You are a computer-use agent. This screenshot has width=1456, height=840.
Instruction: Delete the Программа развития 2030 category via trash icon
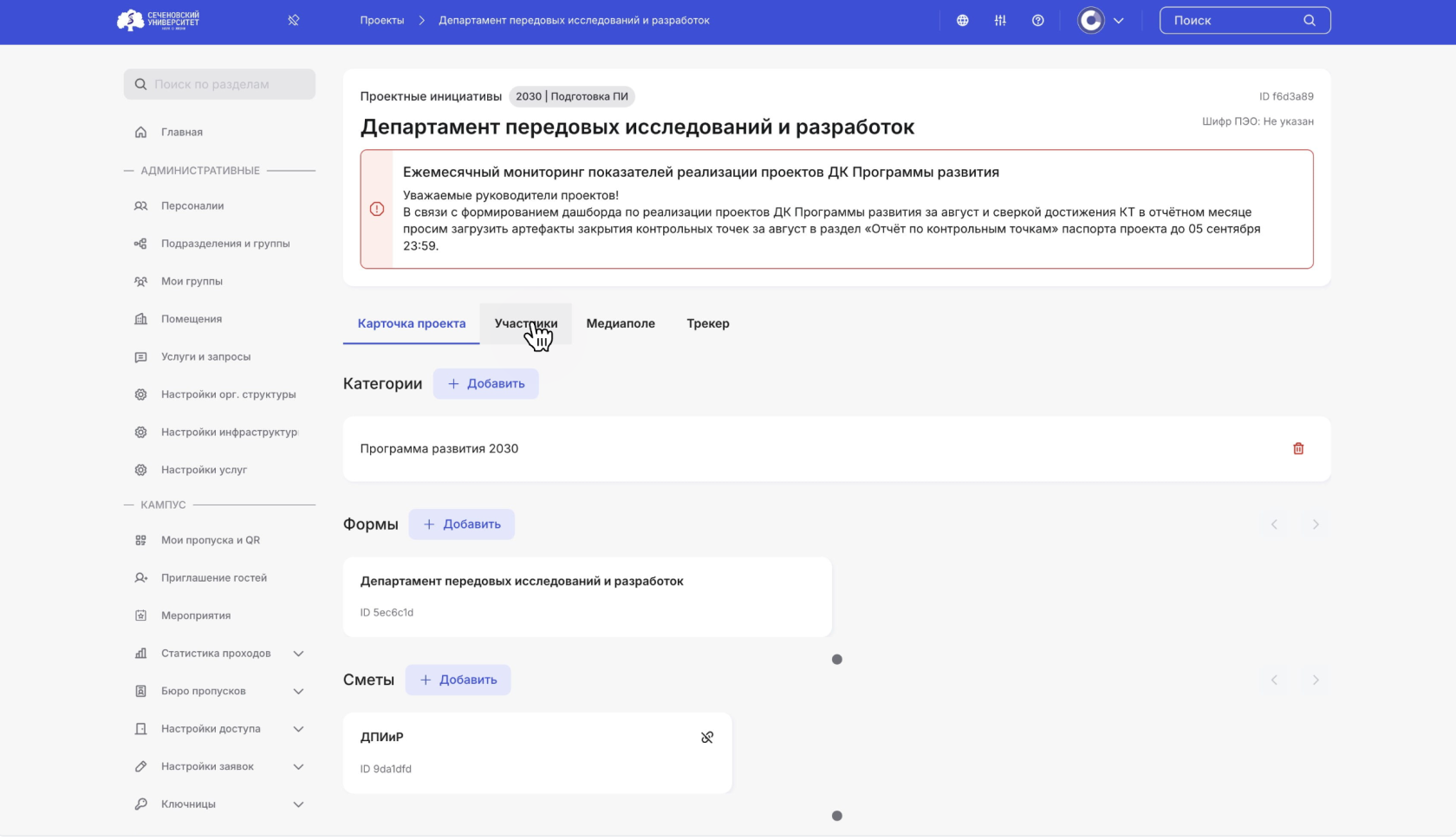(x=1297, y=448)
